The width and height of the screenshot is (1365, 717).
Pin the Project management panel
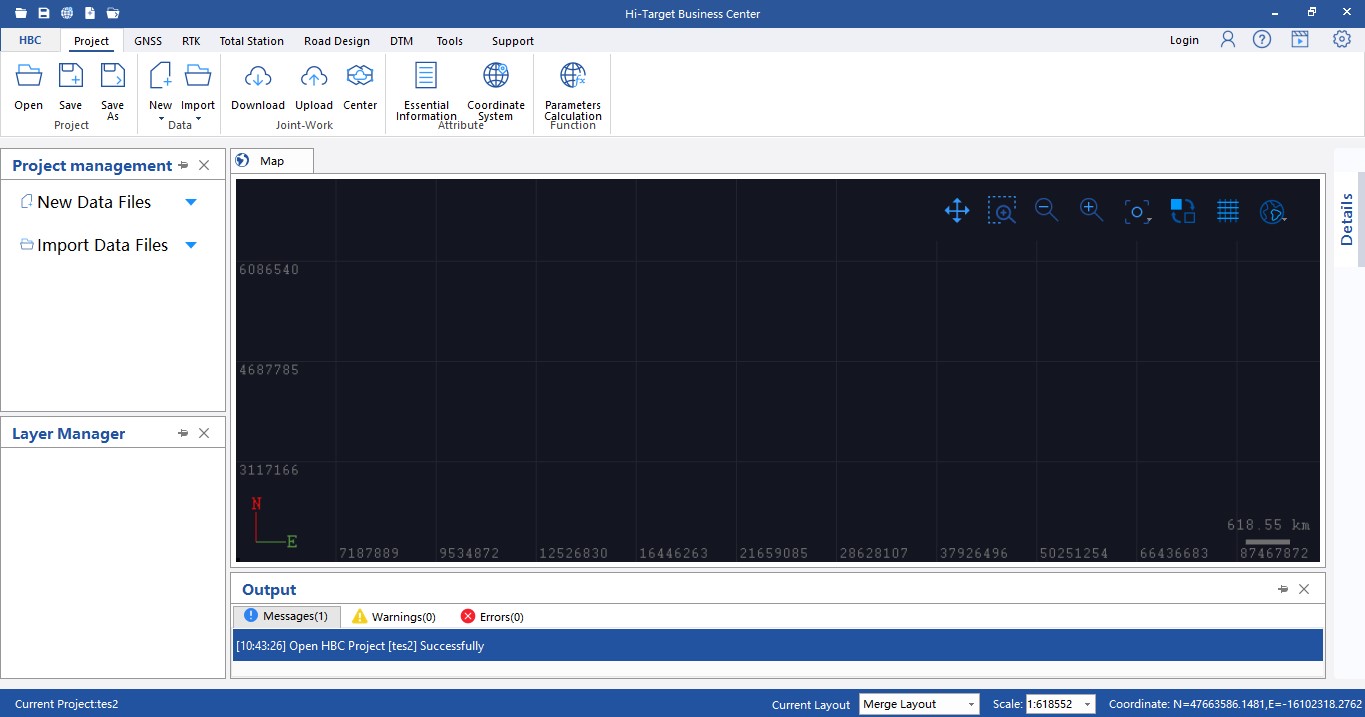[x=183, y=166]
